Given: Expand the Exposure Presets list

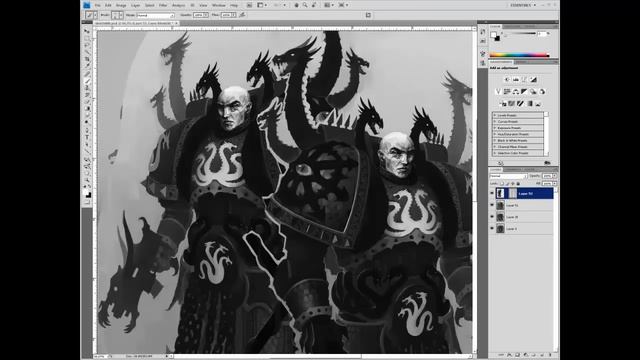Looking at the screenshot, I should 495,128.
